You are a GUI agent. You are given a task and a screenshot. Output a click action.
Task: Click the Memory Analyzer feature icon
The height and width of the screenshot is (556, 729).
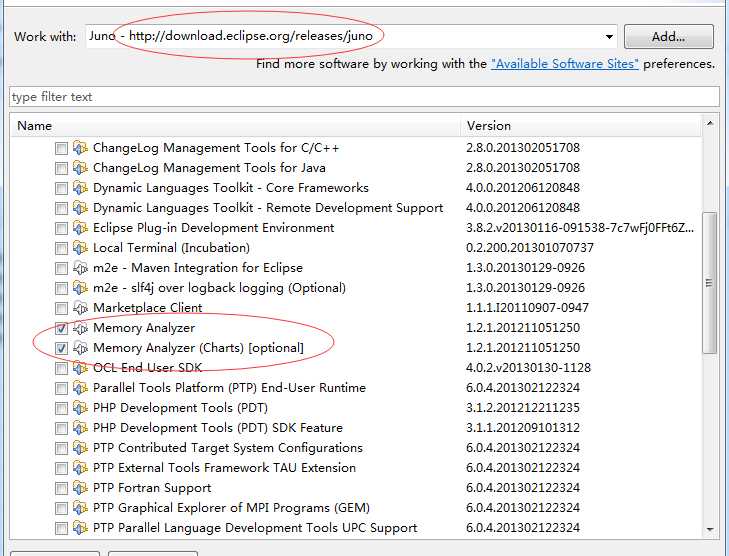(80, 328)
